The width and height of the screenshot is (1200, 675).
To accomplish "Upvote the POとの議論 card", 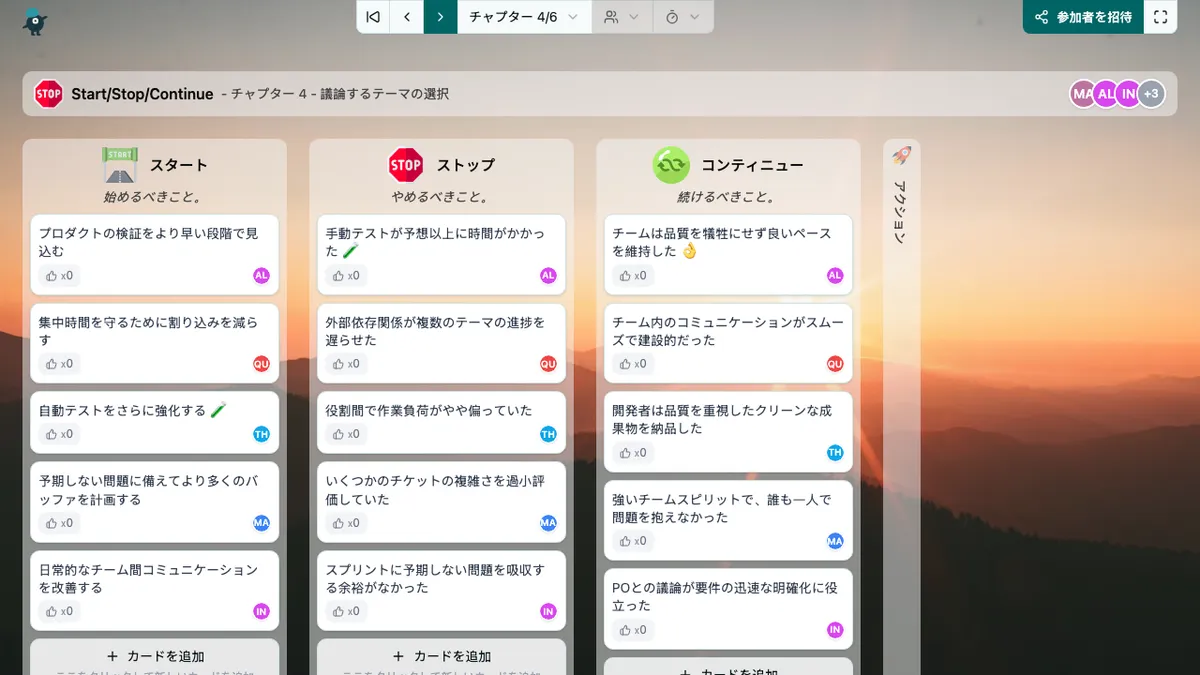I will pos(631,630).
